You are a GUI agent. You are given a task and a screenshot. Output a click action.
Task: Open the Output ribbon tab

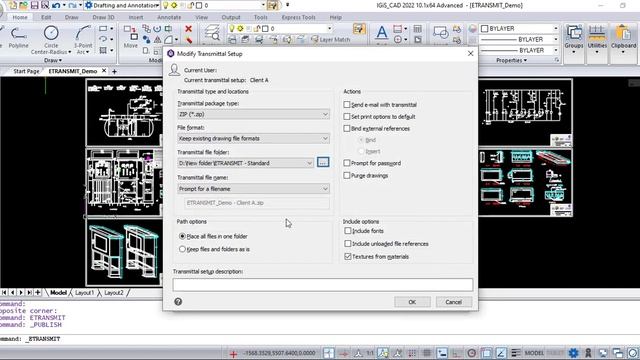coord(231,17)
